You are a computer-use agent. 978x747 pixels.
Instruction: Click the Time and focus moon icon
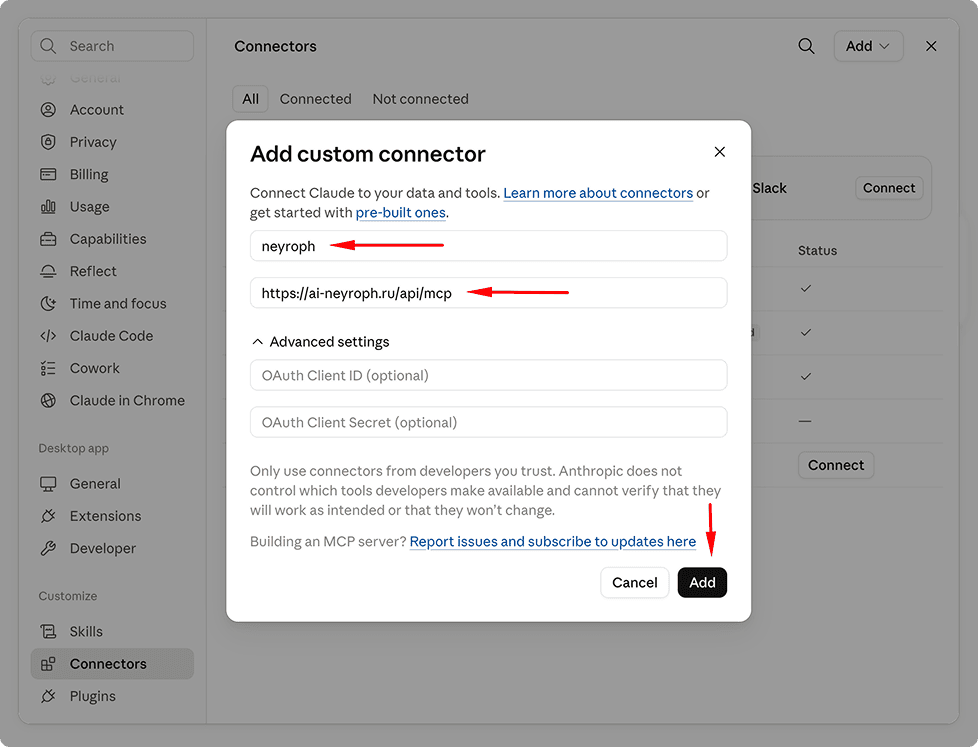(48, 304)
